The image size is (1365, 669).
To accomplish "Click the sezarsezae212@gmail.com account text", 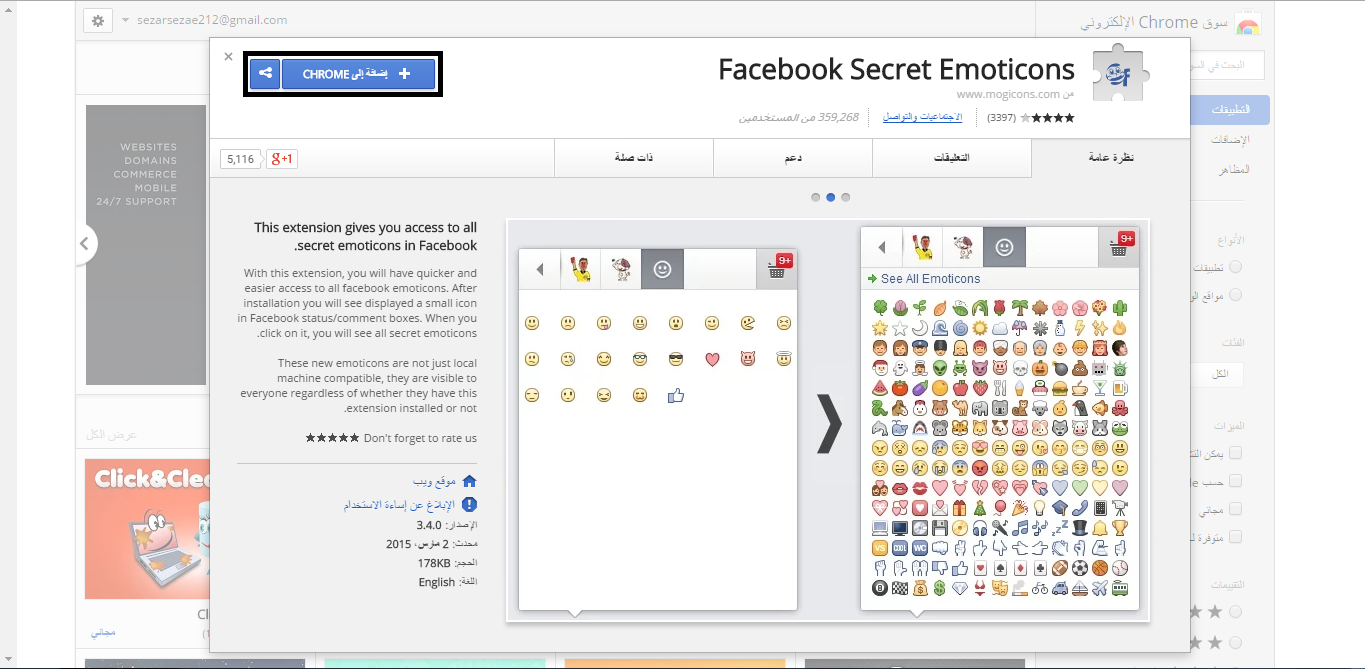I will click(211, 20).
